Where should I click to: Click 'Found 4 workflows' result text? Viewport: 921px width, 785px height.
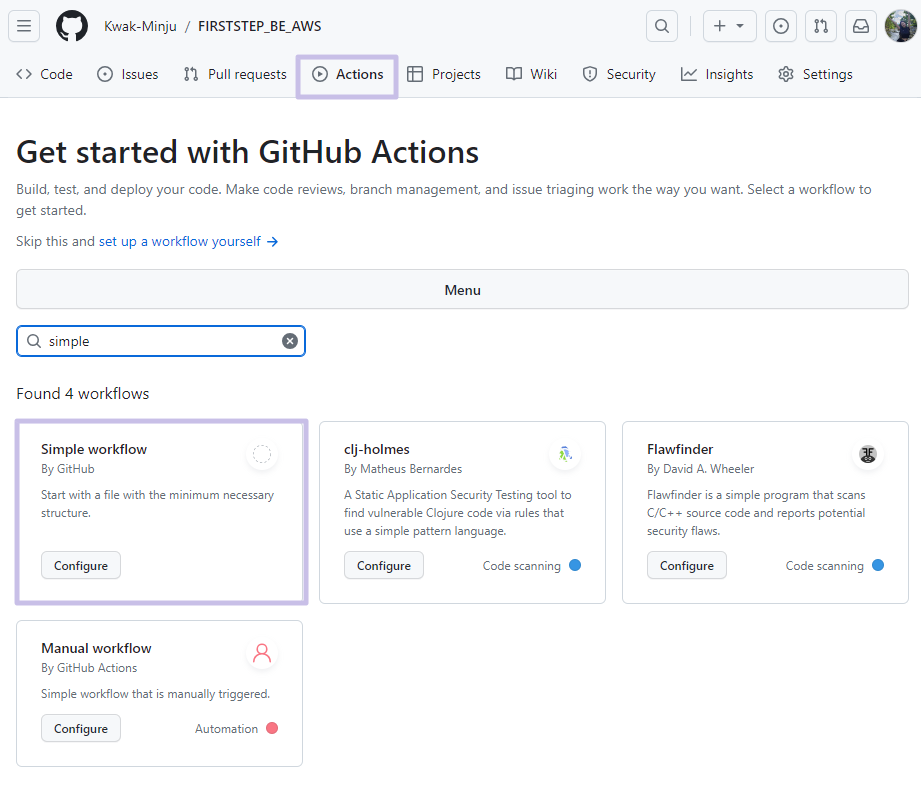[x=83, y=394]
